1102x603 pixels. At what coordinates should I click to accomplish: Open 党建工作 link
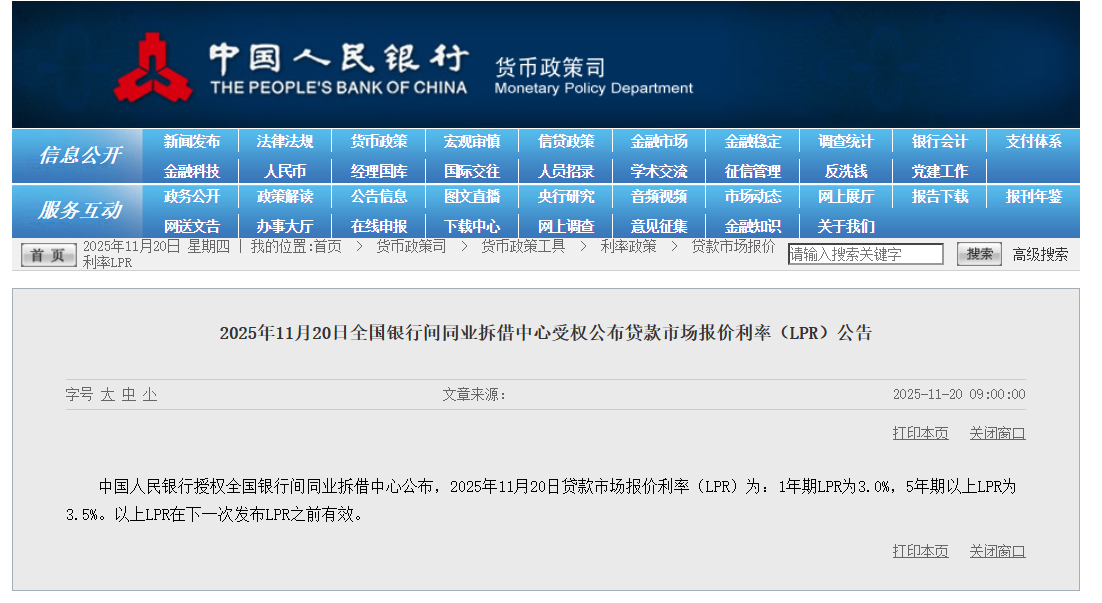click(940, 171)
